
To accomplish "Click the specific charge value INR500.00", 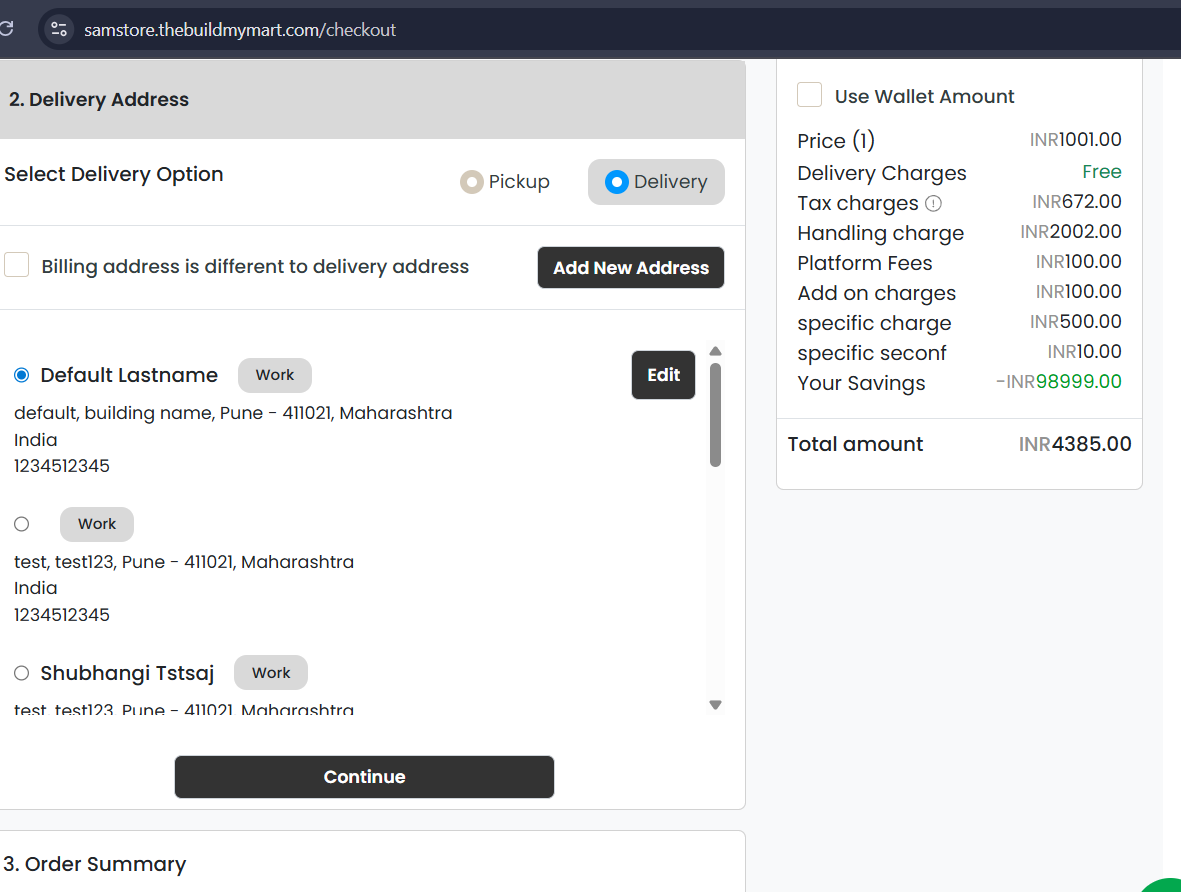I will pos(1076,322).
